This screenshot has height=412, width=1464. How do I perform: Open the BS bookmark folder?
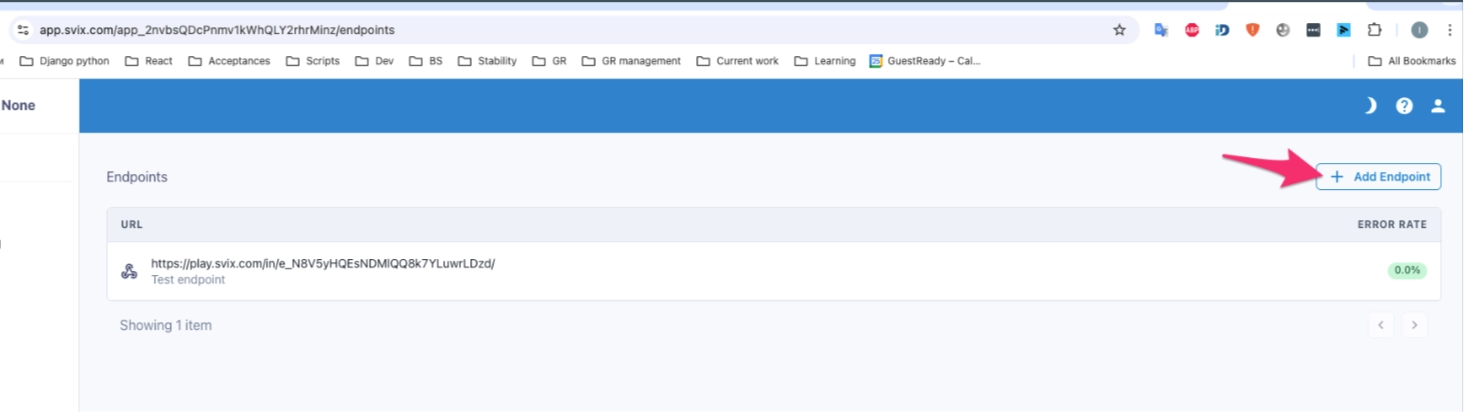tap(425, 61)
